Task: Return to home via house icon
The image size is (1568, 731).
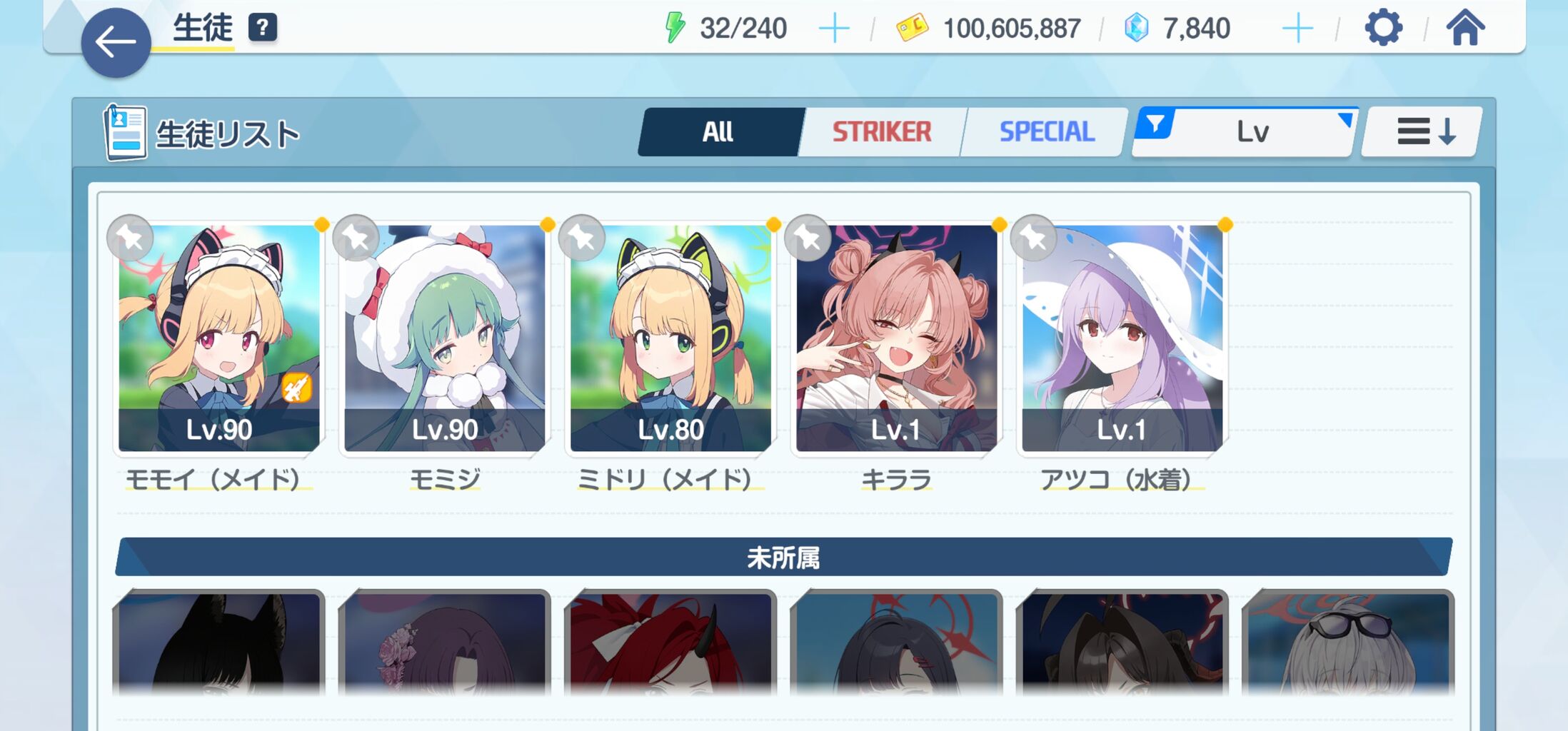Action: [x=1465, y=28]
